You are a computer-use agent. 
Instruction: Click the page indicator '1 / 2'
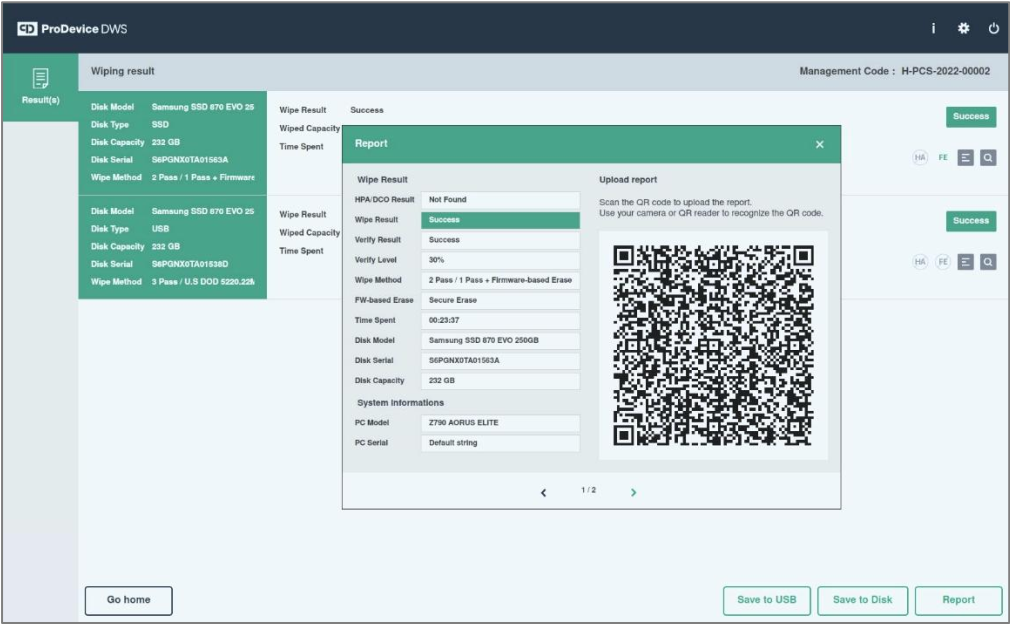[588, 490]
